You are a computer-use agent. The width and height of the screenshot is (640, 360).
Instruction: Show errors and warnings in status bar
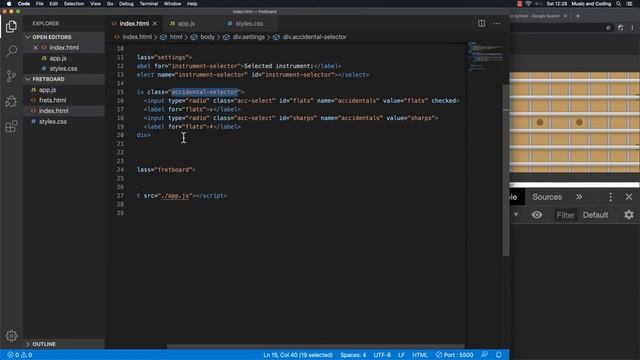point(20,355)
